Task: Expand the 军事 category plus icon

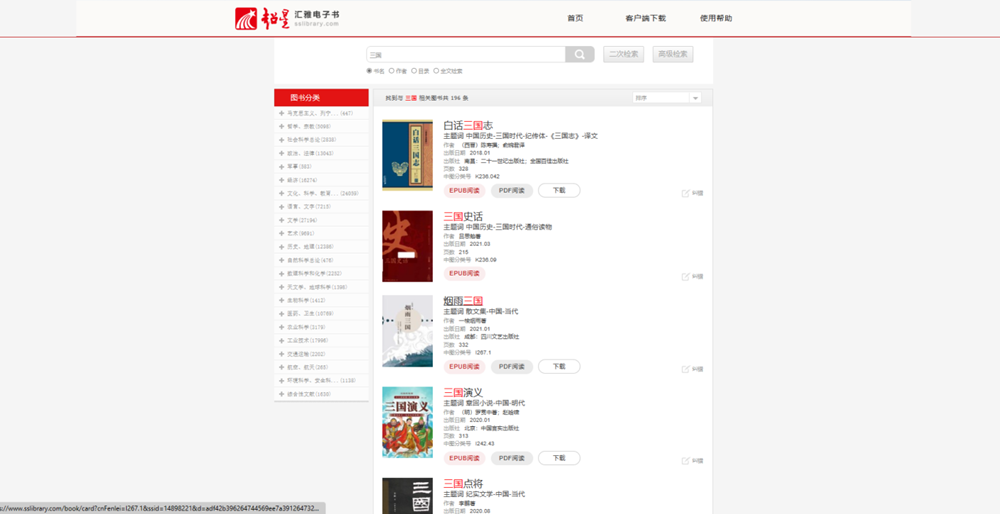Action: click(x=281, y=166)
